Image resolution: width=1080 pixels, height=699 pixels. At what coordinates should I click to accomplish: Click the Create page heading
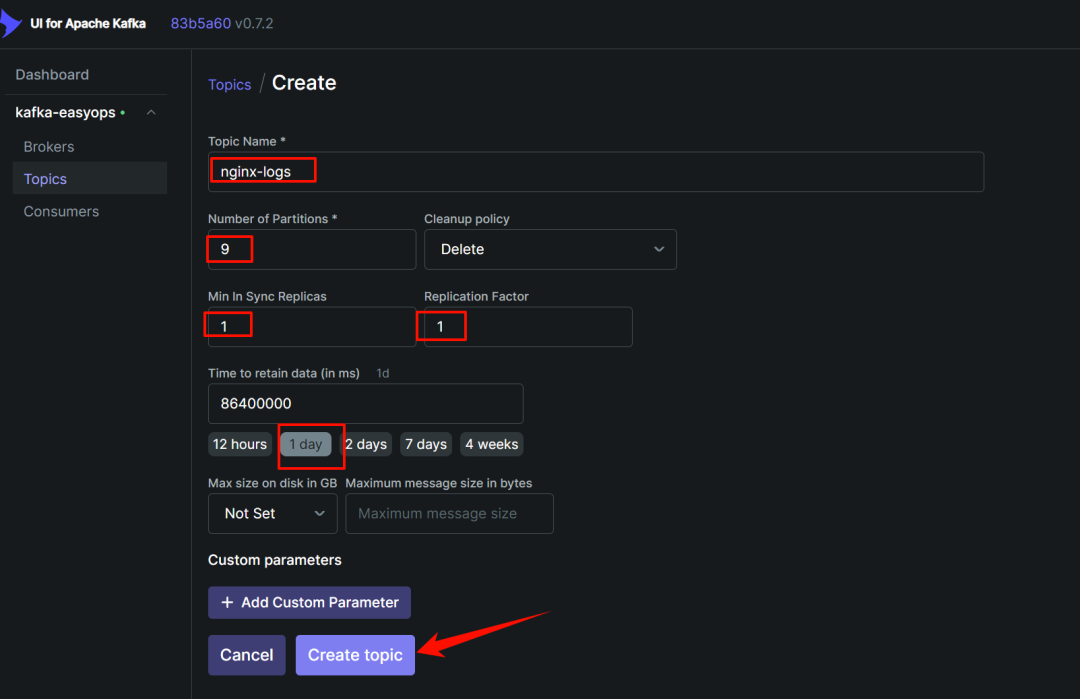click(x=304, y=83)
